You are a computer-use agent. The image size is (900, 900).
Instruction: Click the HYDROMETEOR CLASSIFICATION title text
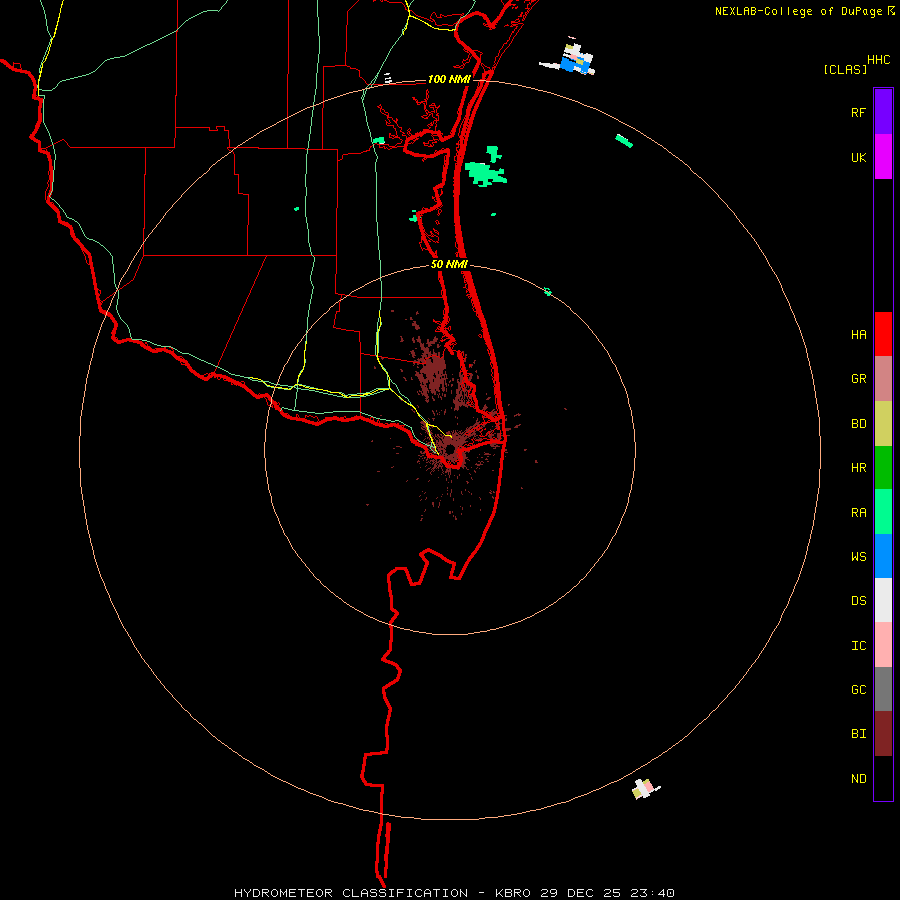tap(351, 893)
